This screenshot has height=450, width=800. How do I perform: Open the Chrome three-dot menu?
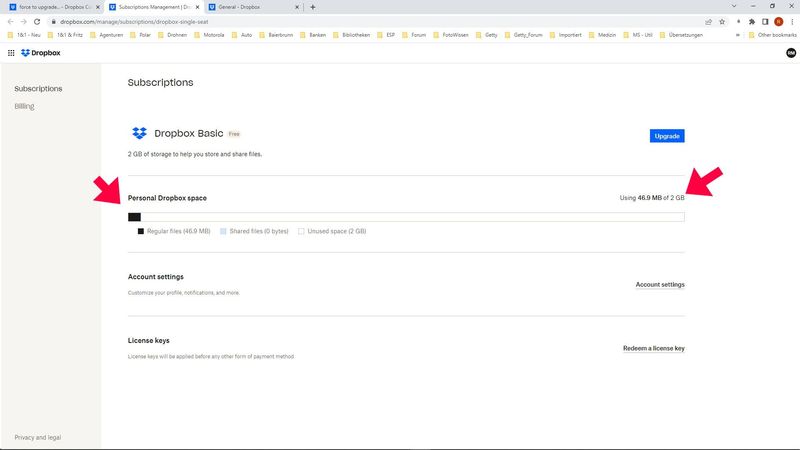(x=792, y=22)
